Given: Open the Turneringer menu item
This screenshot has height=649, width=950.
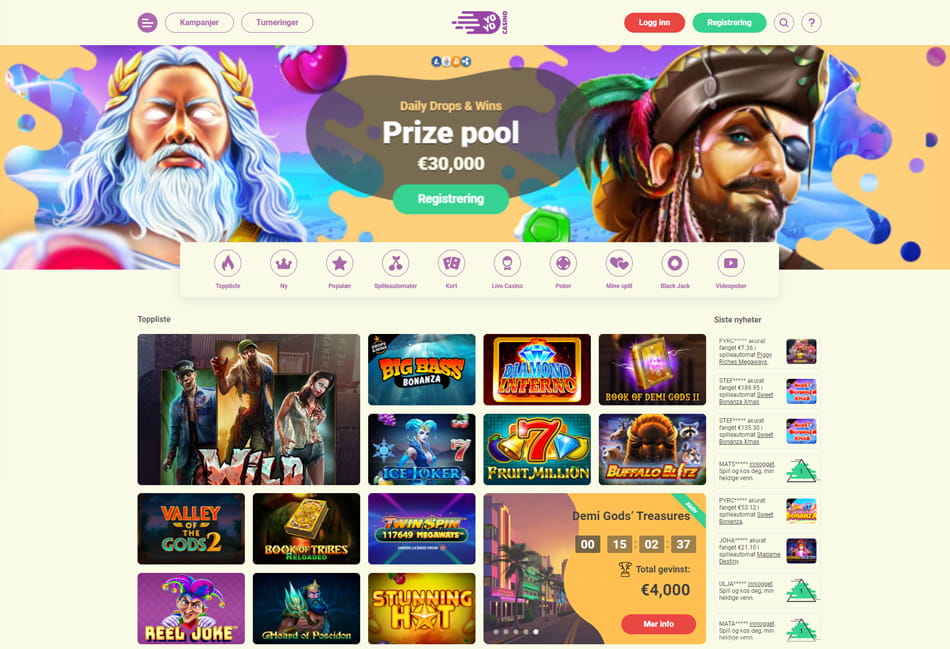Looking at the screenshot, I should [277, 22].
